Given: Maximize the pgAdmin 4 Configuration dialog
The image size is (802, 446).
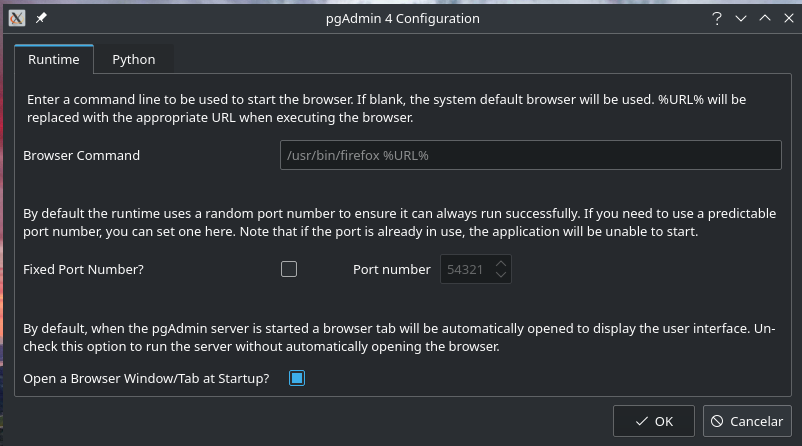Looking at the screenshot, I should click(x=764, y=18).
